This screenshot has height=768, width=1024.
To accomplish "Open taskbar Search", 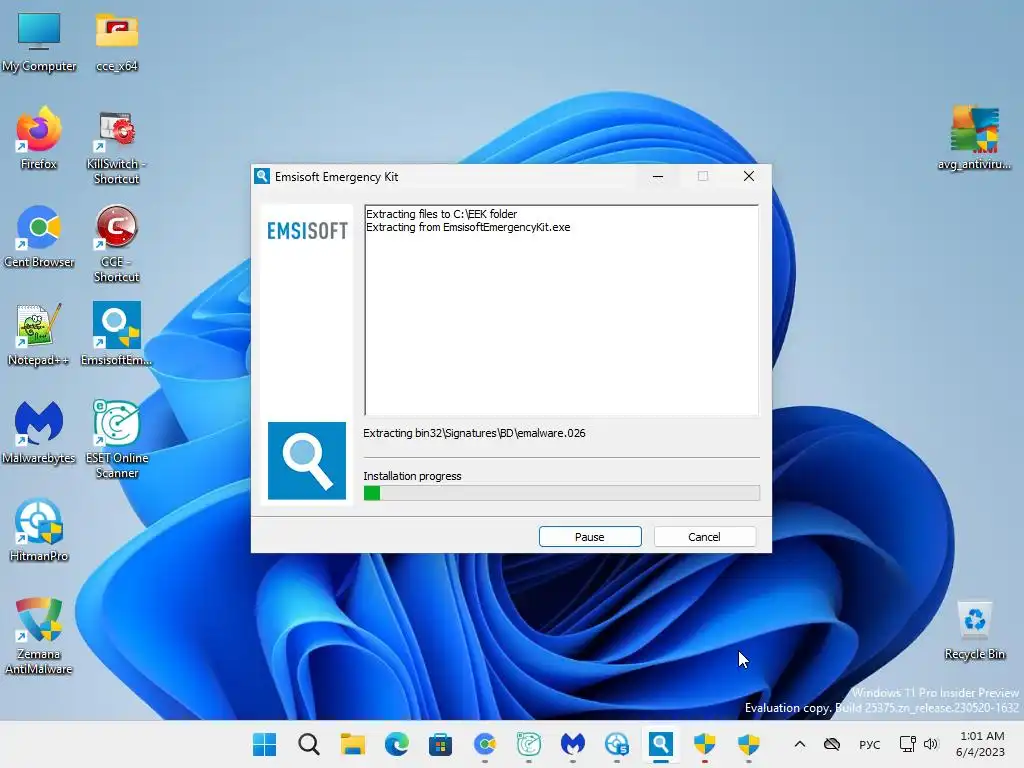I will tap(308, 744).
